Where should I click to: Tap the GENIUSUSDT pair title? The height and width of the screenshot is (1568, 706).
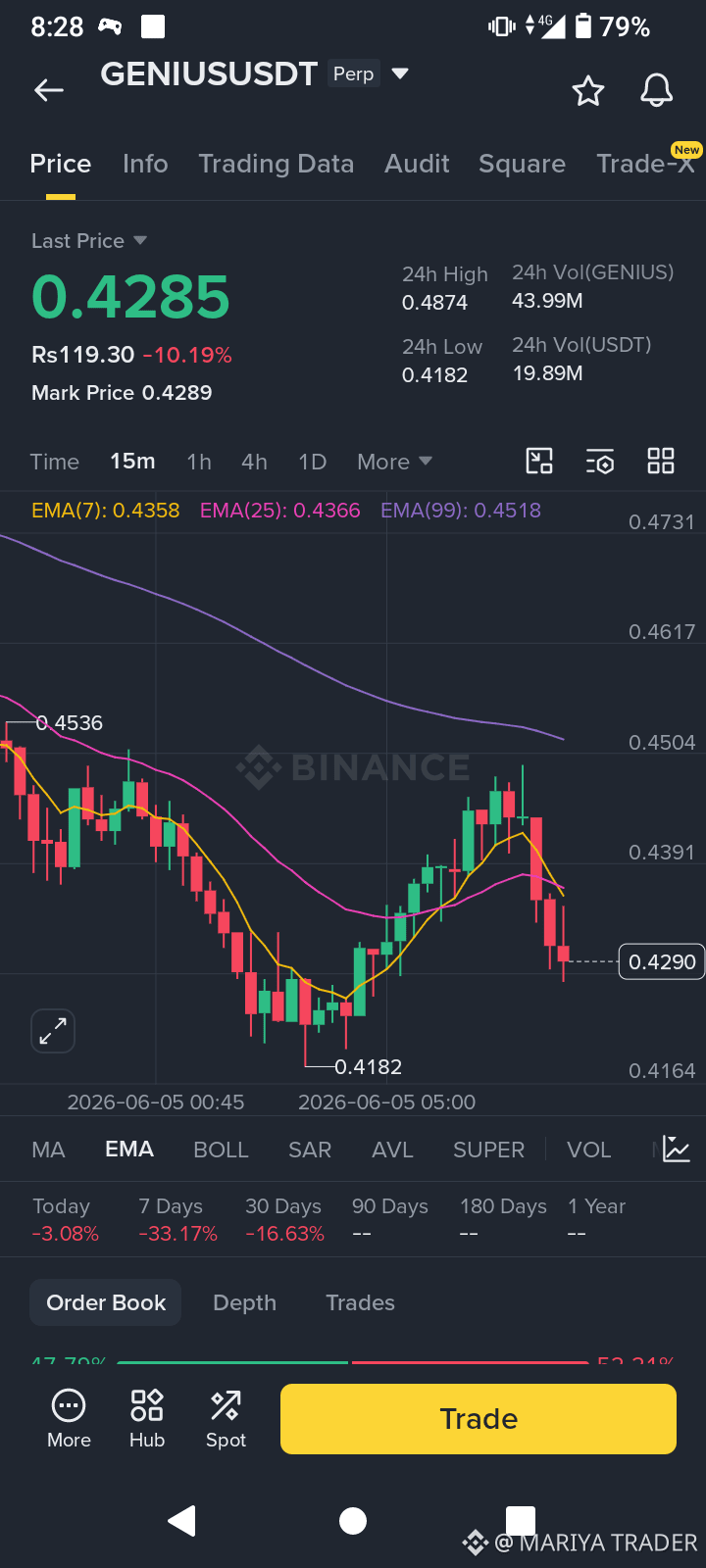[209, 74]
